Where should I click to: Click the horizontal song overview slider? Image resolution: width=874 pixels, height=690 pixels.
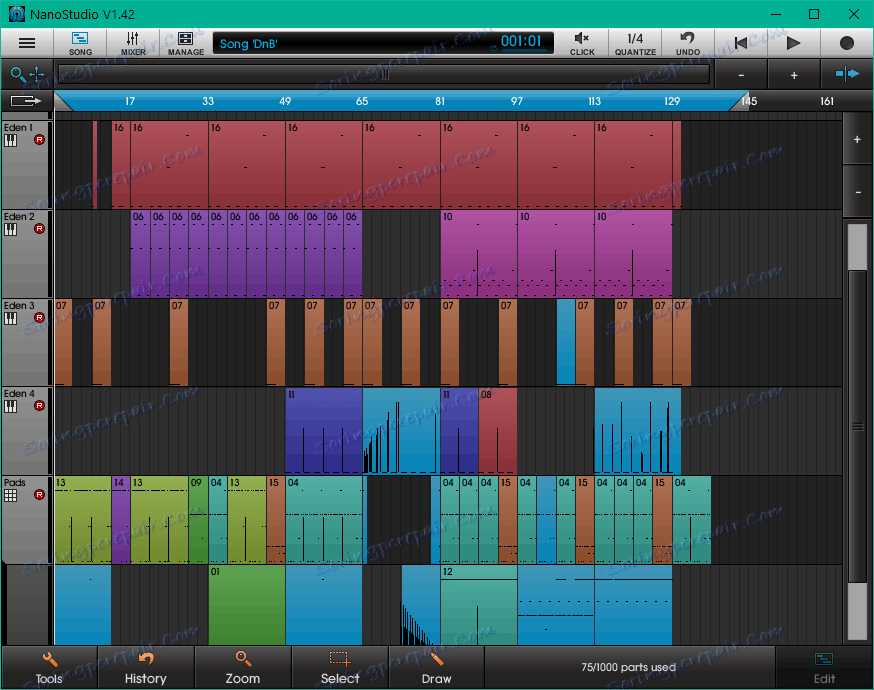click(383, 74)
